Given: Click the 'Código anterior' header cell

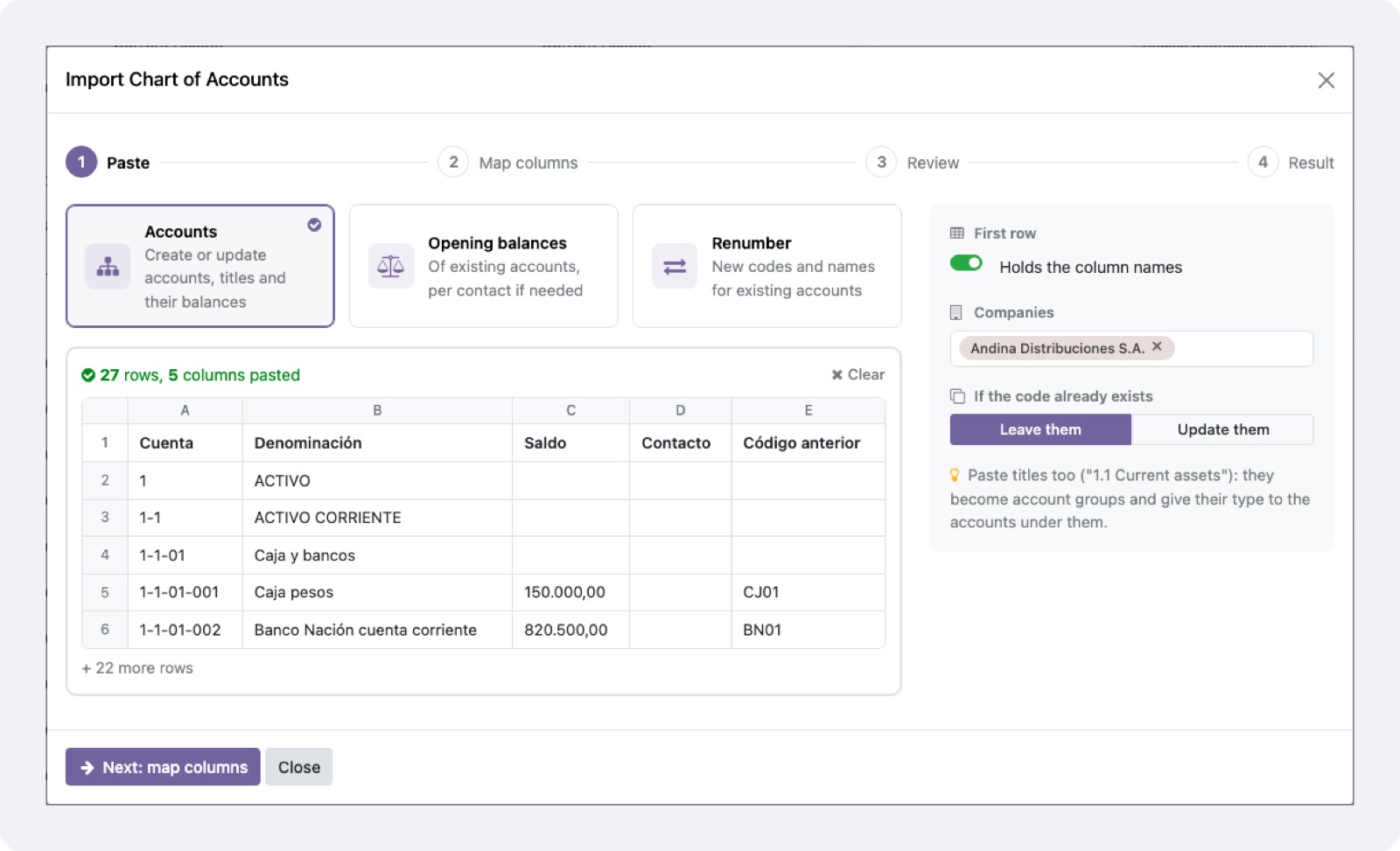Looking at the screenshot, I should tap(808, 443).
